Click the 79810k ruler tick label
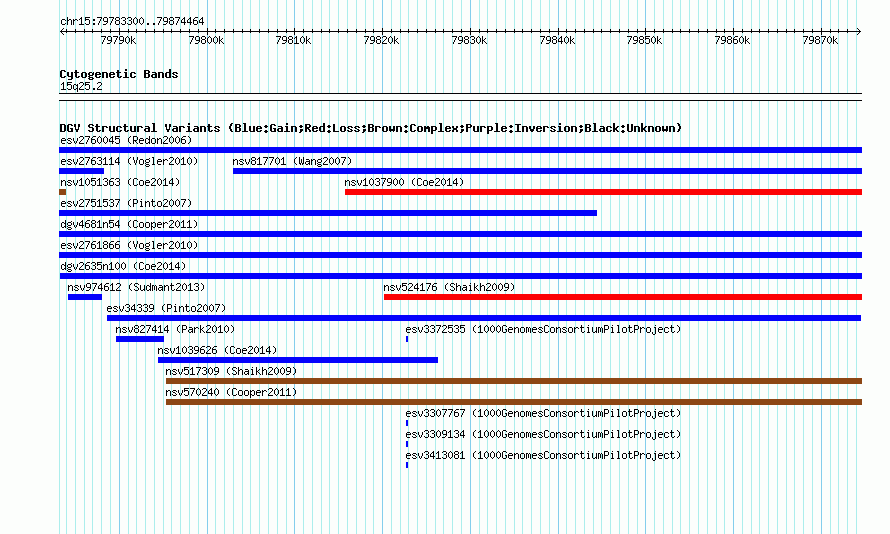 pos(293,40)
